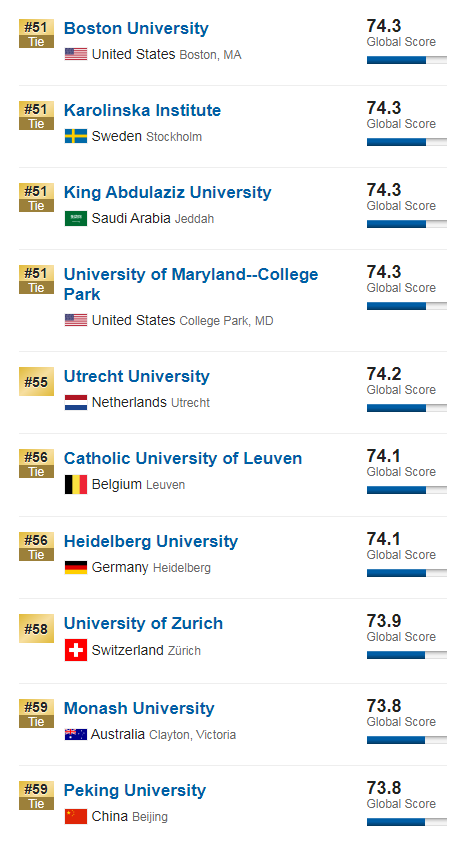Screen dimensions: 464x841
Task: Click Utrecht University's global score bar
Action: [x=407, y=408]
